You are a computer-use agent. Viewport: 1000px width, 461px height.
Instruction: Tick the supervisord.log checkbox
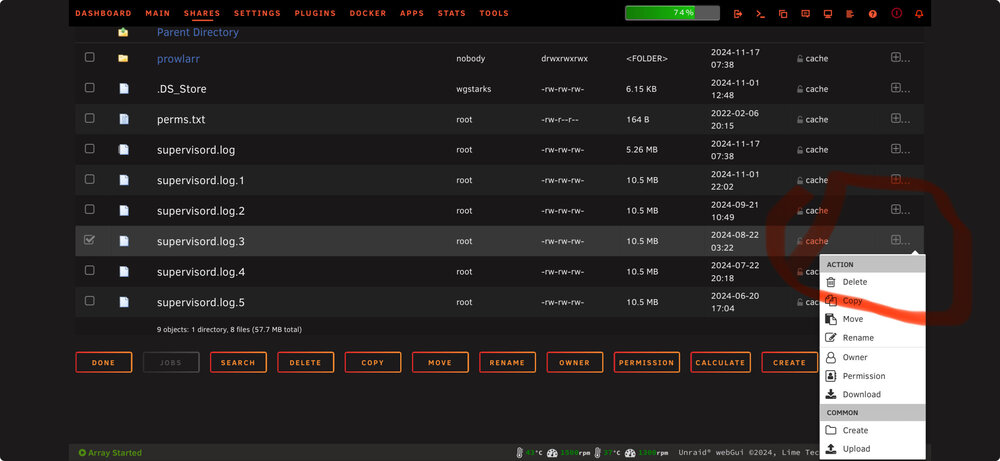(x=89, y=149)
